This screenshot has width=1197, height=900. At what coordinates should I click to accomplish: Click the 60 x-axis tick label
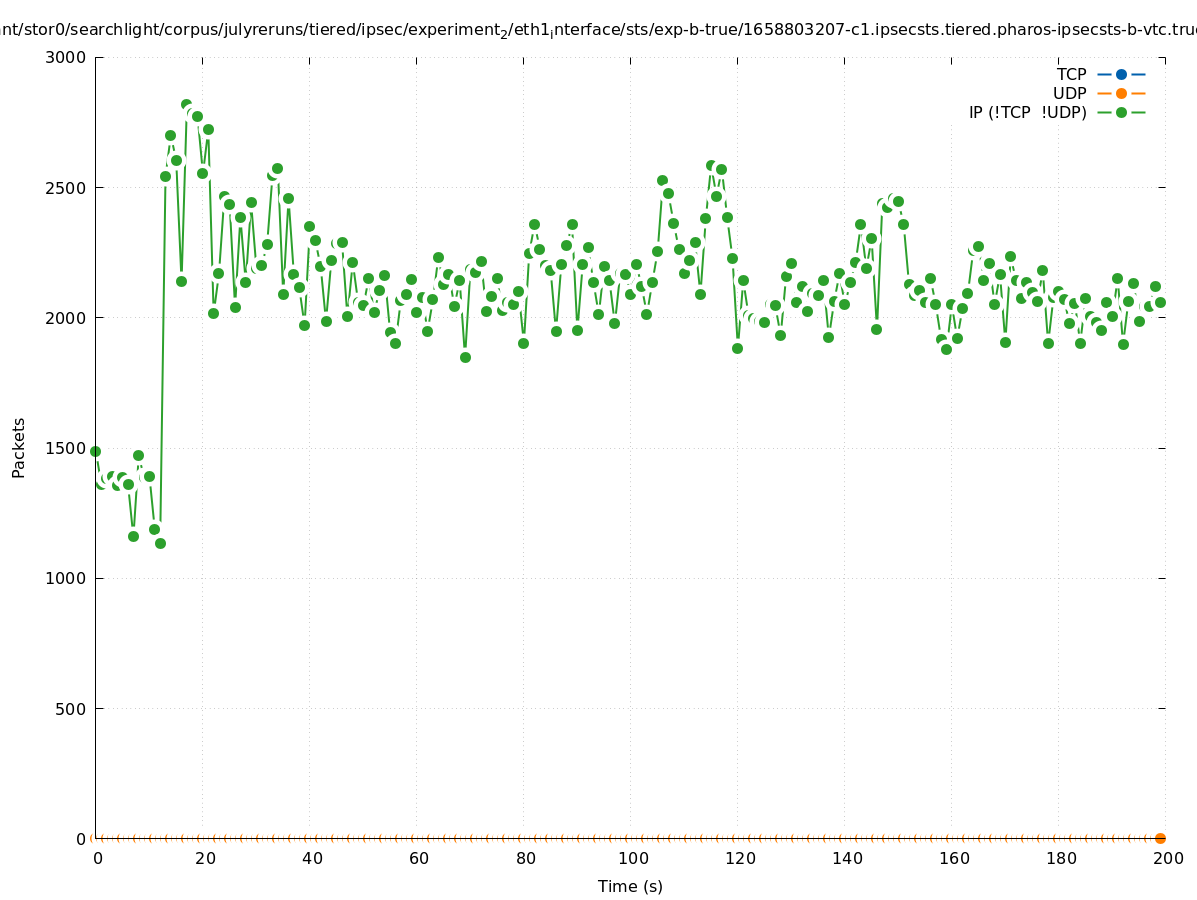coord(418,858)
